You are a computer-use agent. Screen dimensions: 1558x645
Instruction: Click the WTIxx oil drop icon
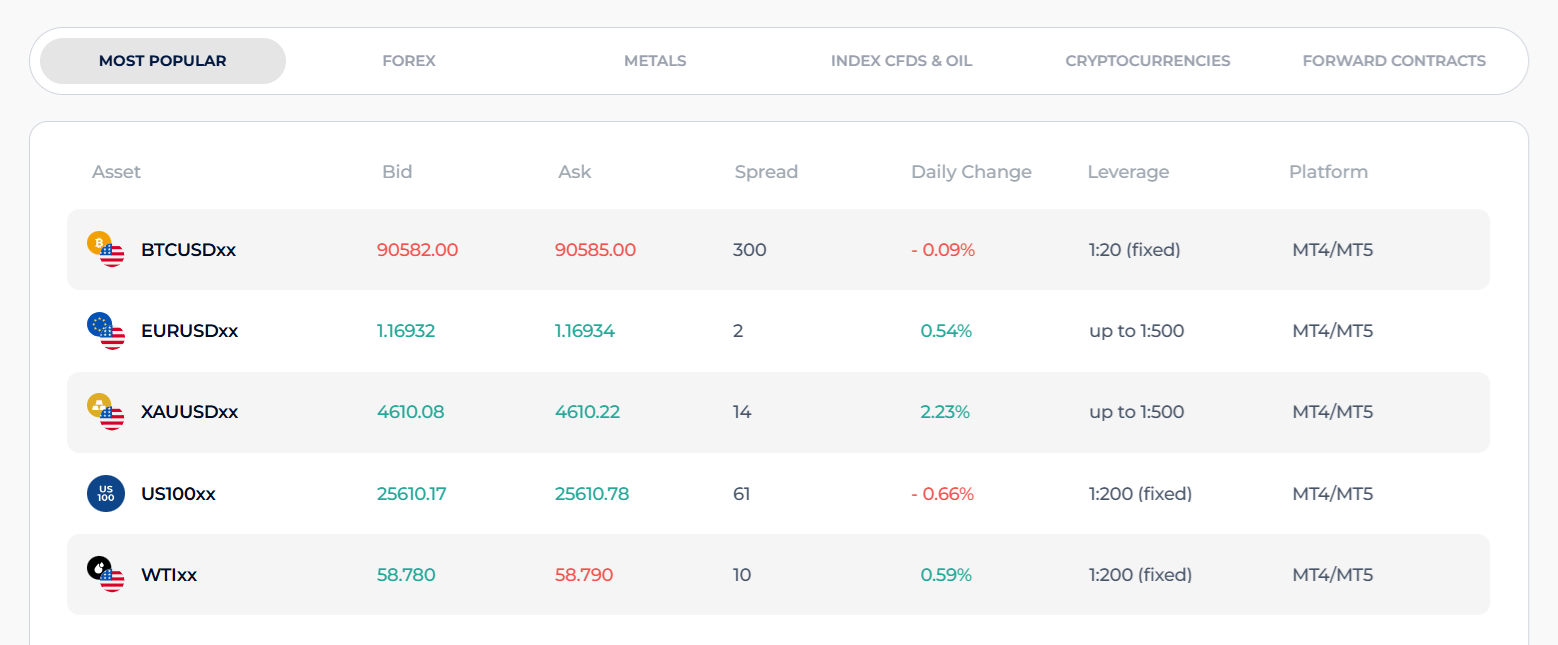(x=105, y=575)
